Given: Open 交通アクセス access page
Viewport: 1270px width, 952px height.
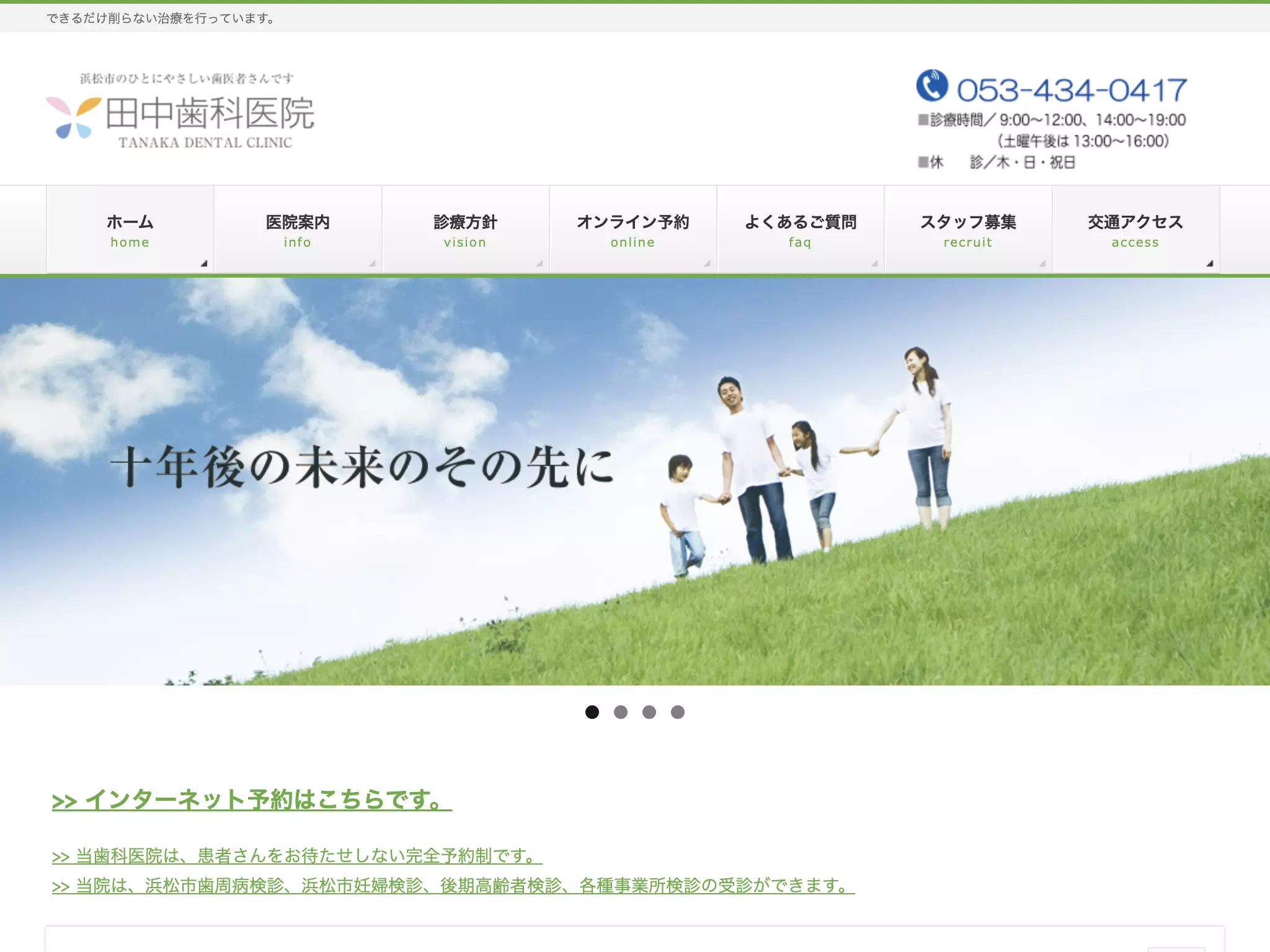Looking at the screenshot, I should [1135, 230].
